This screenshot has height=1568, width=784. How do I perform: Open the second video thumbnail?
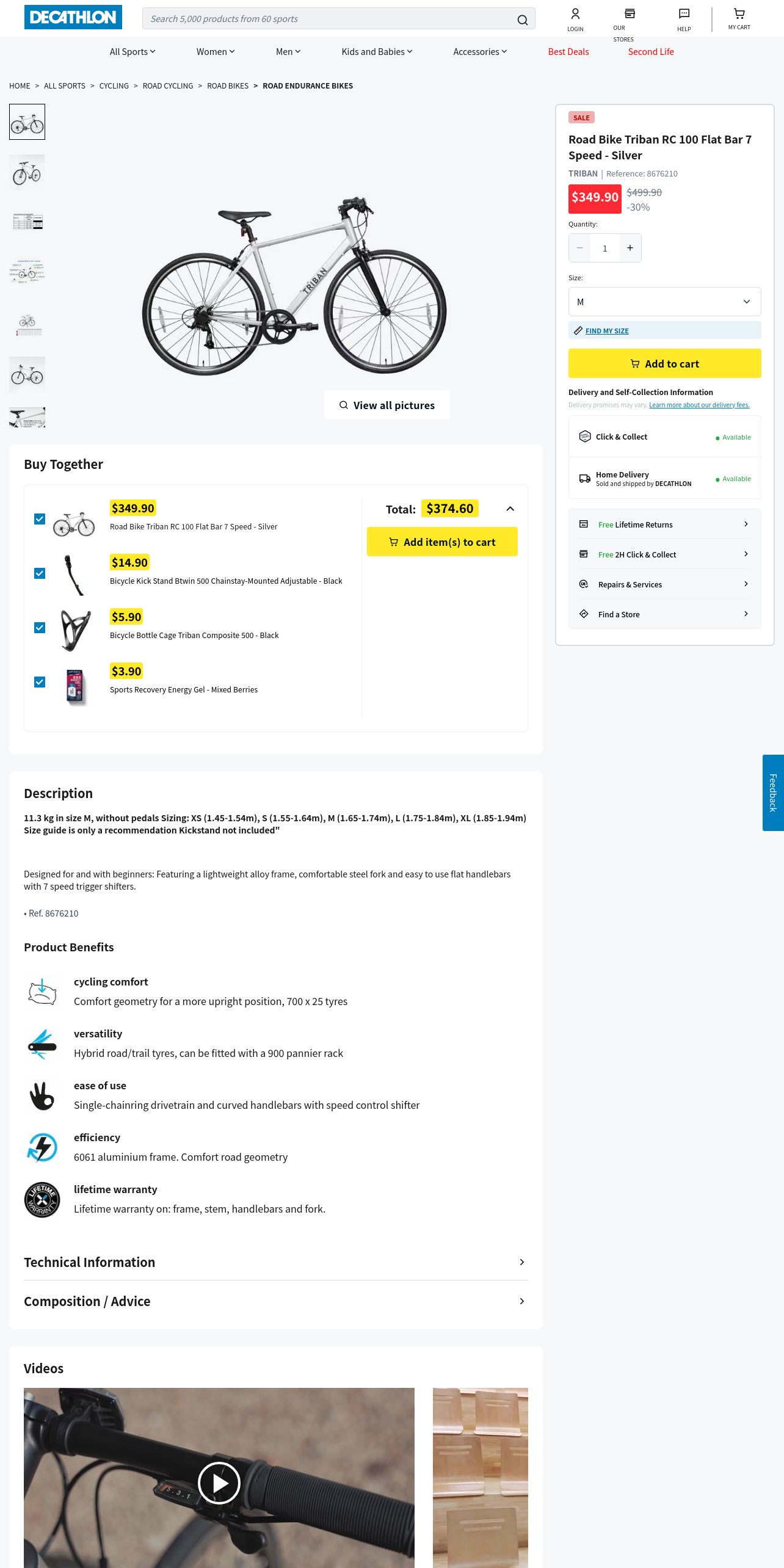coord(481,1478)
